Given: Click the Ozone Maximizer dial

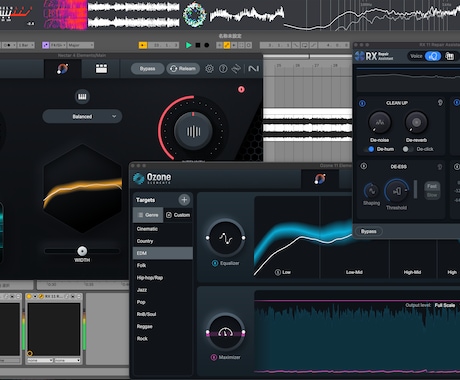Looking at the screenshot, I should coord(226,332).
